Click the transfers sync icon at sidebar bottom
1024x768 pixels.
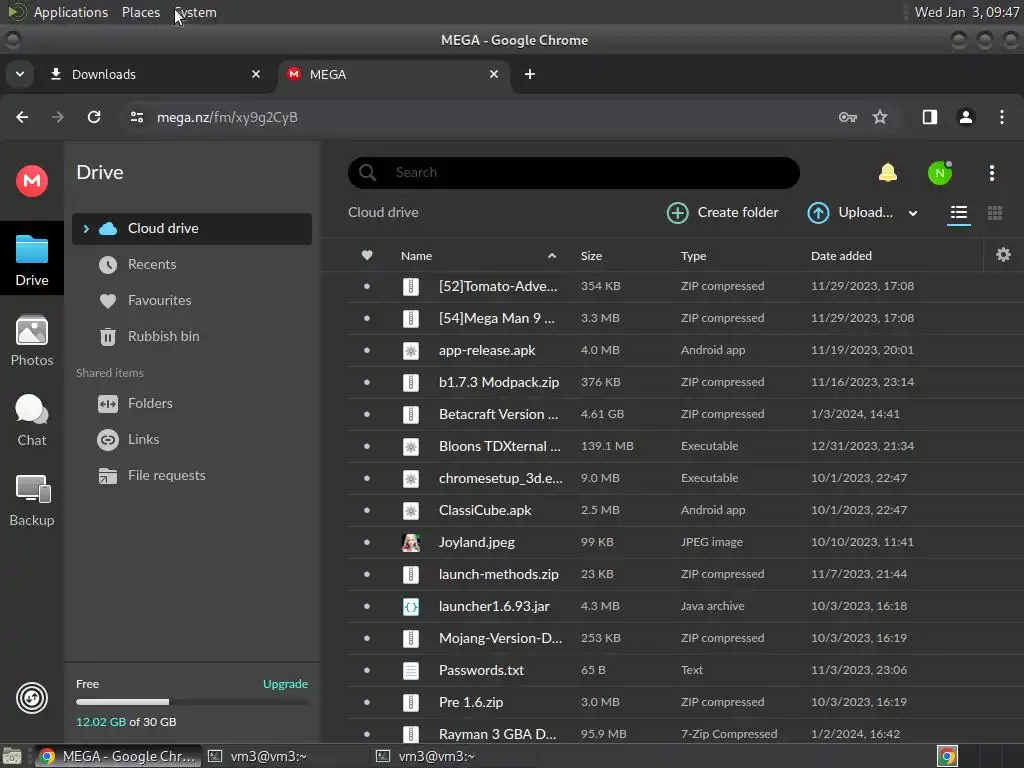pyautogui.click(x=31, y=698)
